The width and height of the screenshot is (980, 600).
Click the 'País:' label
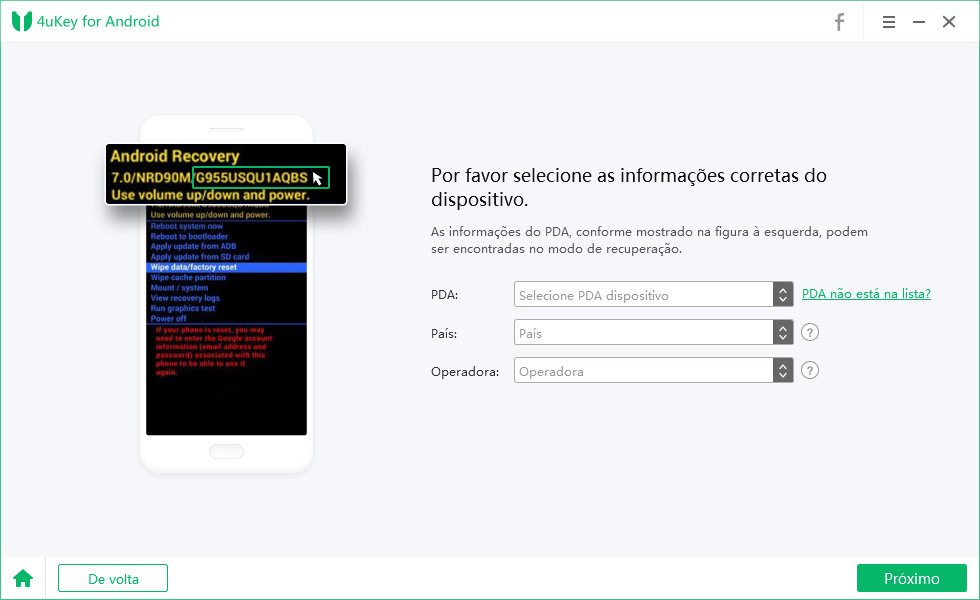pos(444,333)
